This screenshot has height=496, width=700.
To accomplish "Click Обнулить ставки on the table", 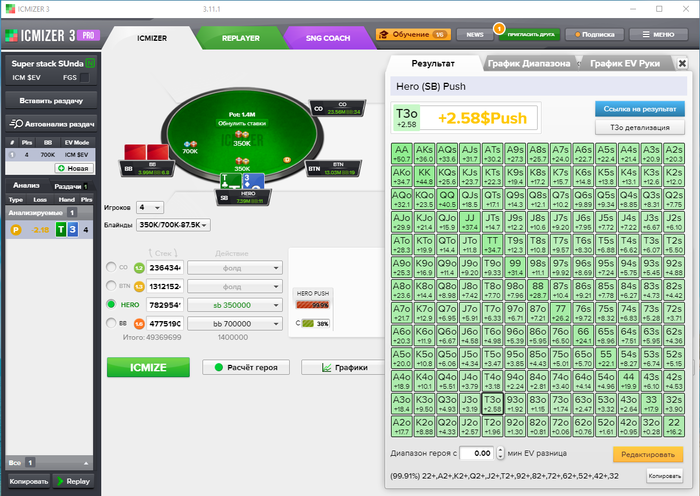I will [x=242, y=124].
